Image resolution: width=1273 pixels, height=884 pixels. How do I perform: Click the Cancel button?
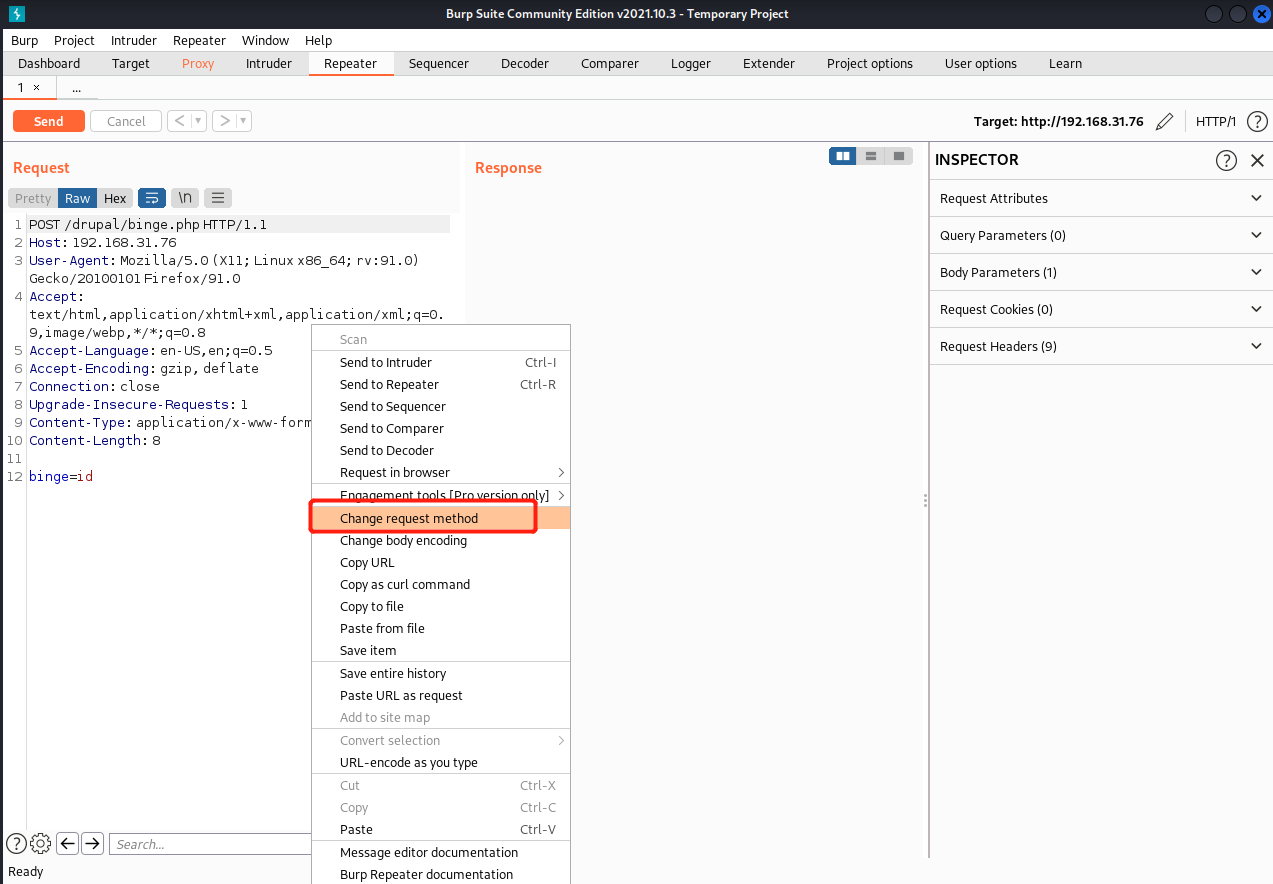point(126,121)
